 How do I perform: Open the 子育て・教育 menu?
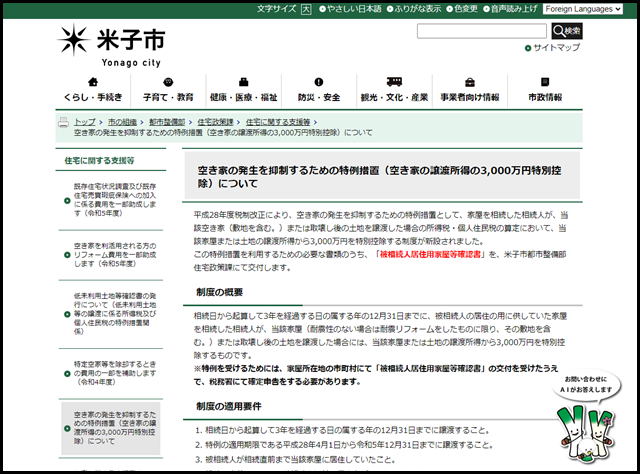tap(168, 97)
